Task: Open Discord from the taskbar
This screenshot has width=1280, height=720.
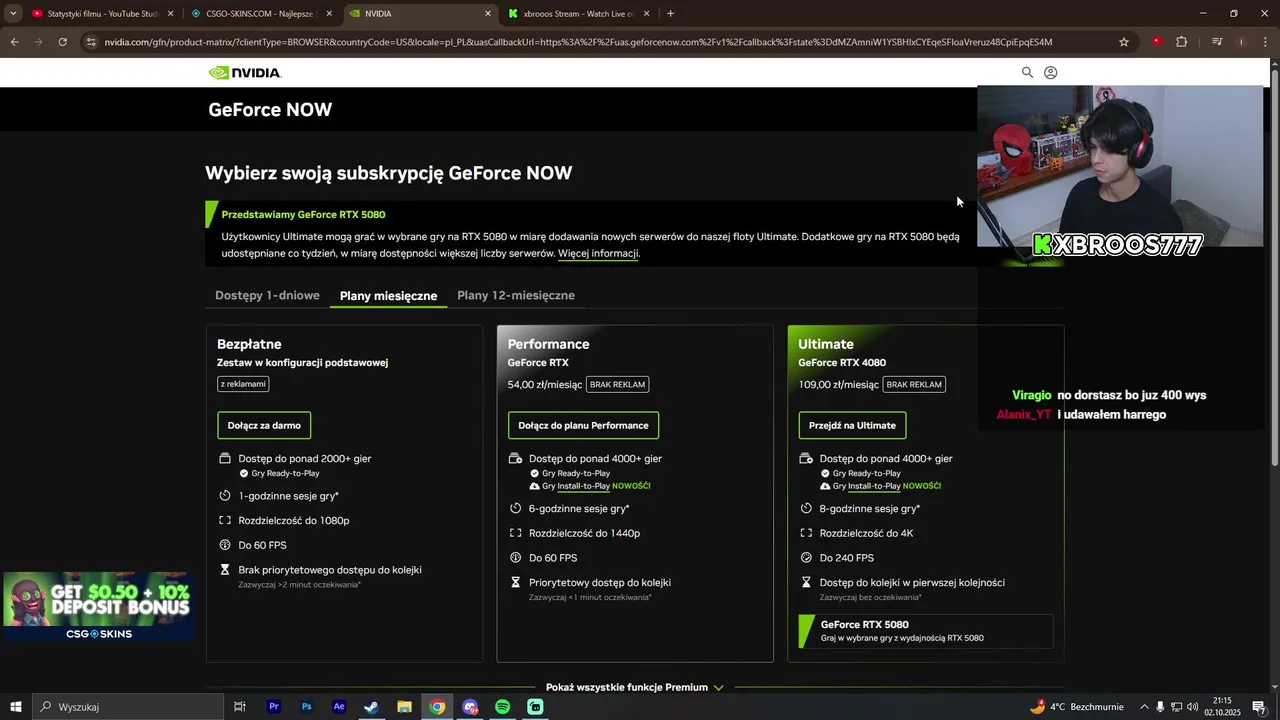Action: [x=470, y=707]
